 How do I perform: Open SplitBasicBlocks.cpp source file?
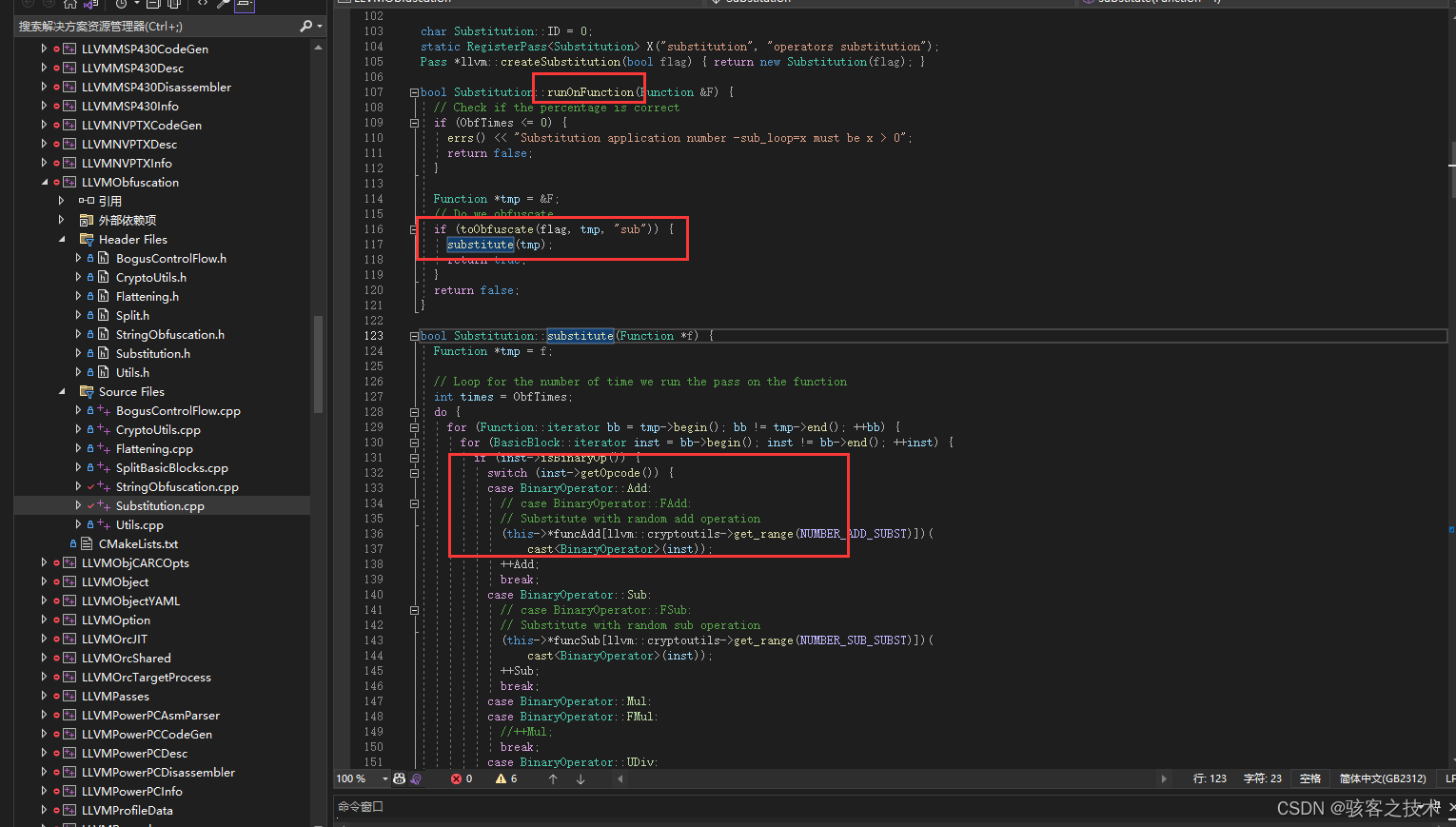[172, 467]
